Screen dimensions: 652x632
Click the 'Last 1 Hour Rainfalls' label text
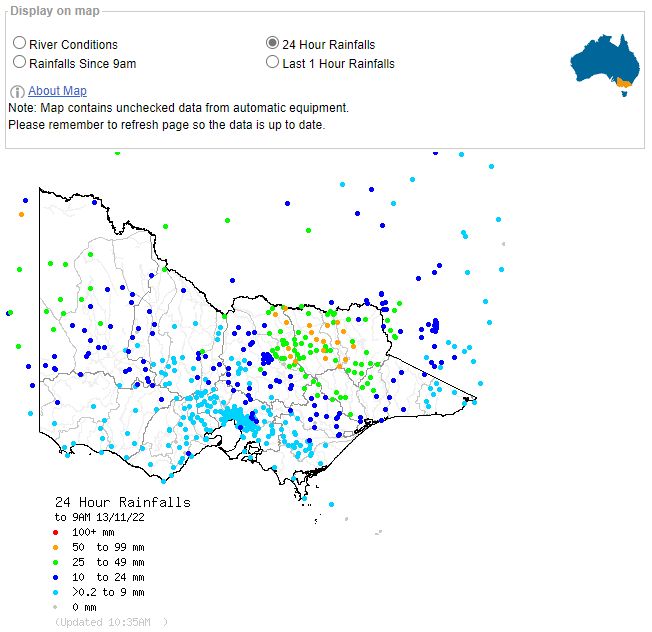[338, 64]
